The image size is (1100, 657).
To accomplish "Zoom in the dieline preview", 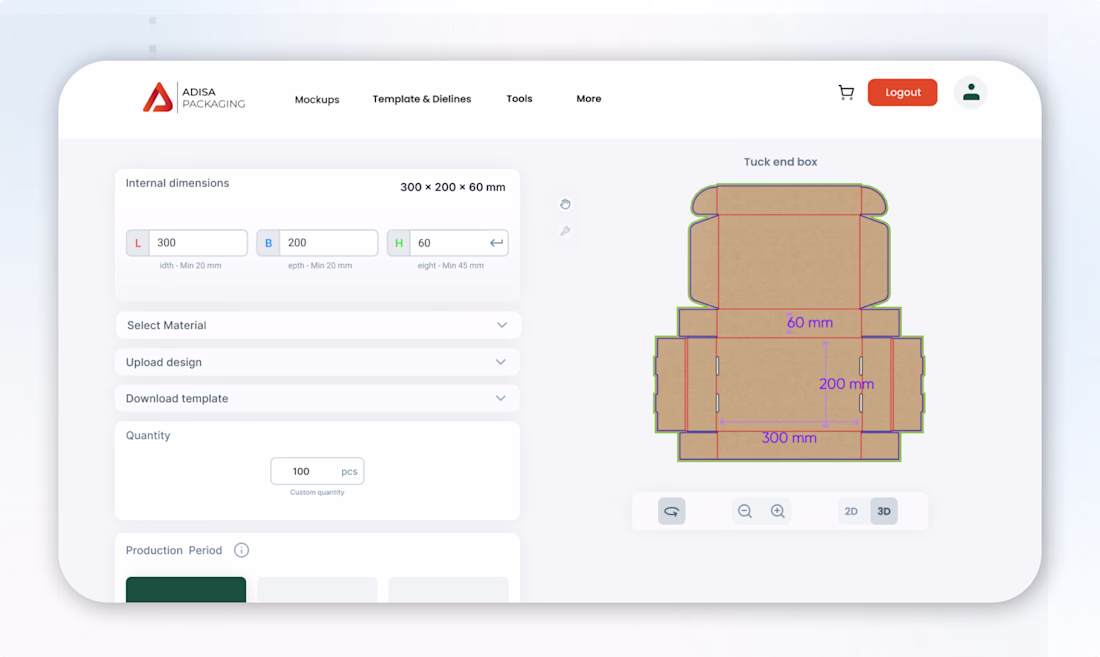I will tap(778, 511).
